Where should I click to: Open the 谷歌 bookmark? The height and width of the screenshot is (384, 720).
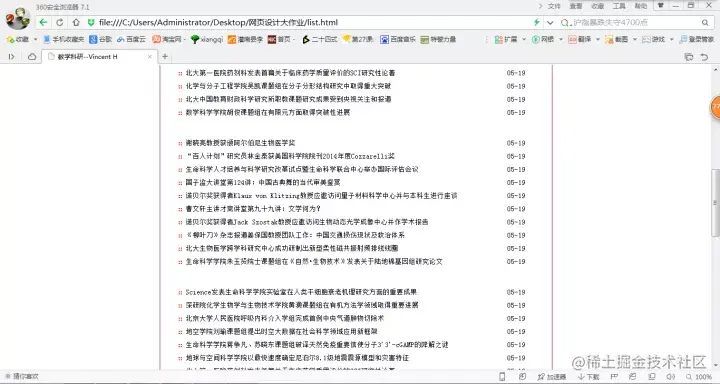[101, 40]
